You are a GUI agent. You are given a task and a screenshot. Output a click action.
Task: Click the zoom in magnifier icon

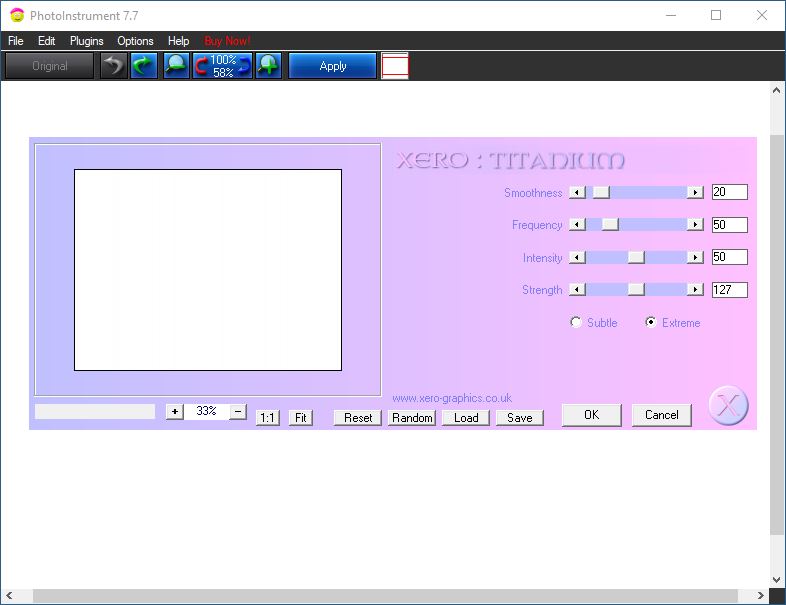(269, 66)
